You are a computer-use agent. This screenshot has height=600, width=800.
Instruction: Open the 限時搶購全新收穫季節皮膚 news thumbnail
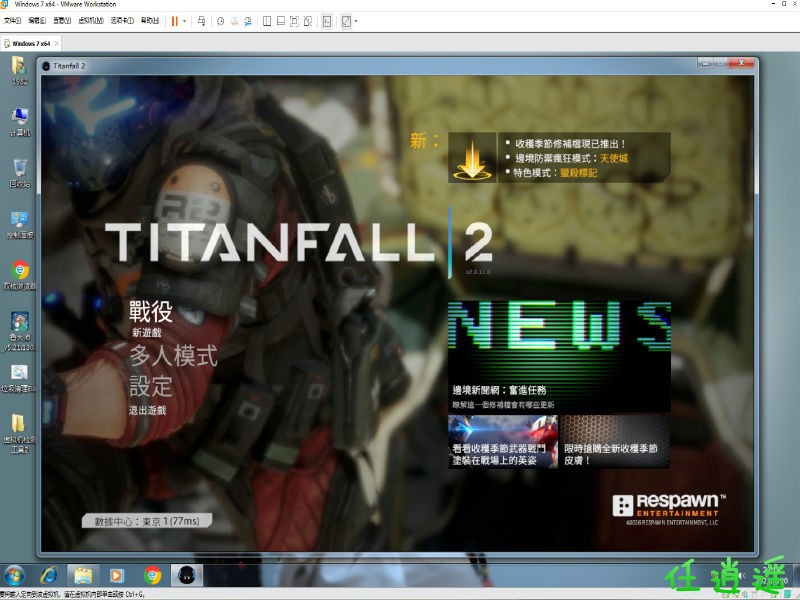point(615,441)
